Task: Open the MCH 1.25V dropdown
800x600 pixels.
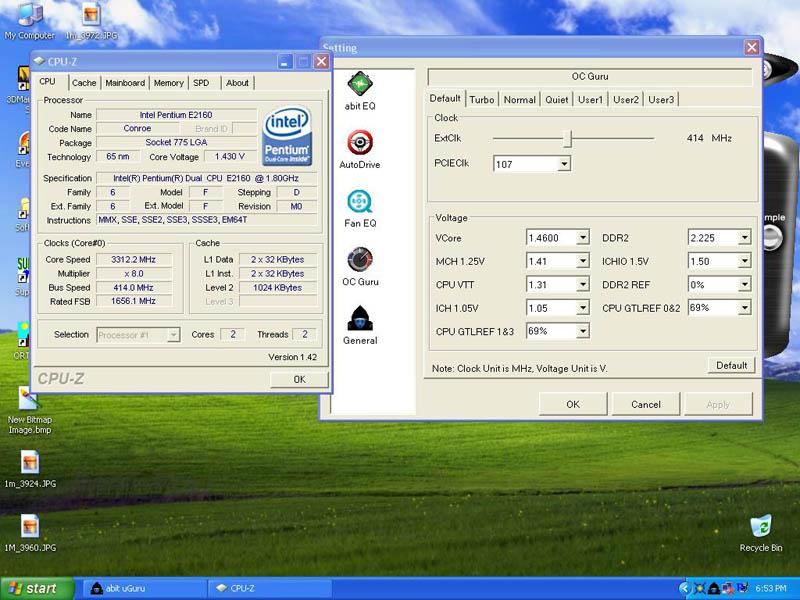Action: click(583, 261)
